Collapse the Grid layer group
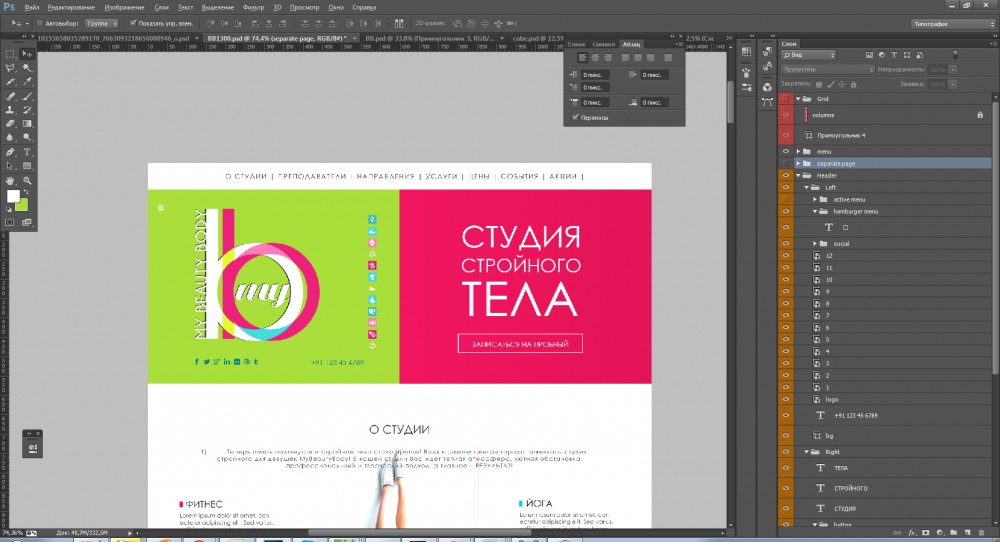Viewport: 1000px width, 542px height. coord(798,99)
